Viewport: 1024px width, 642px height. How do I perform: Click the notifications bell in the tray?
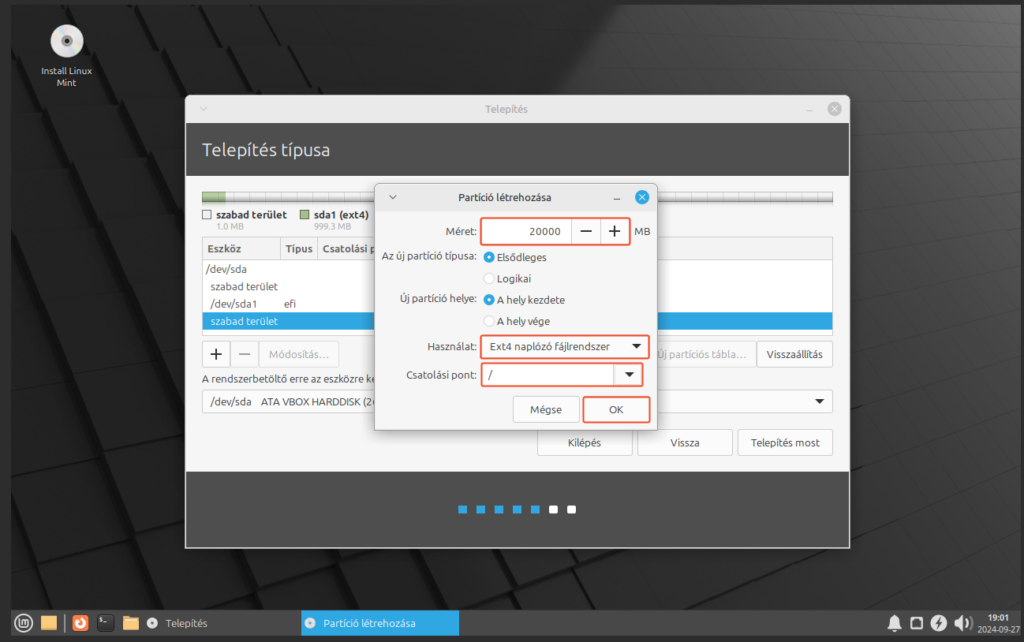894,623
